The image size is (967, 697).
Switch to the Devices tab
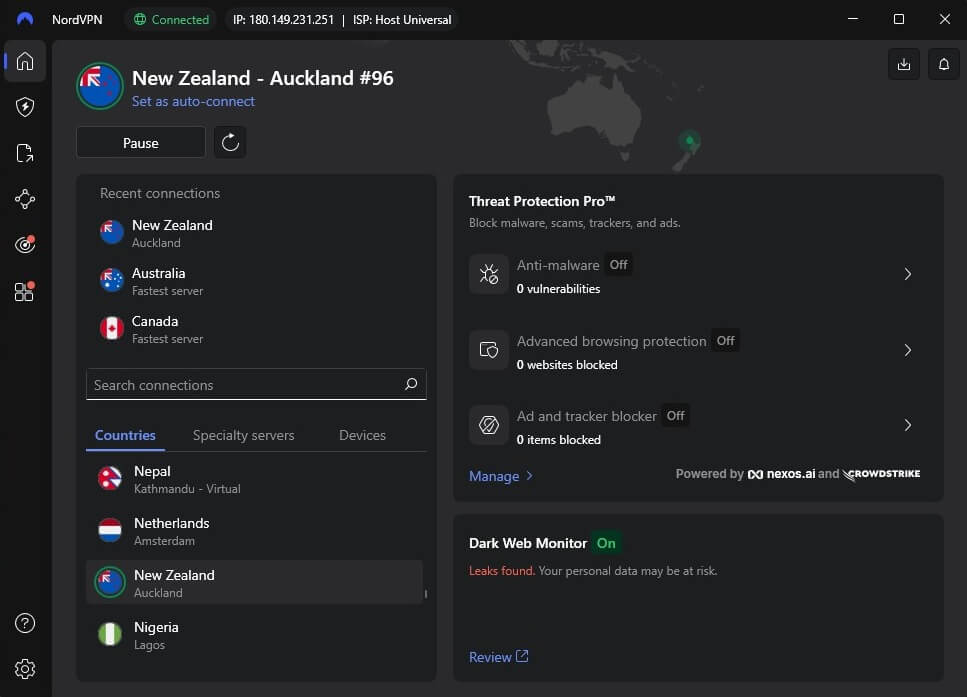pyautogui.click(x=363, y=435)
